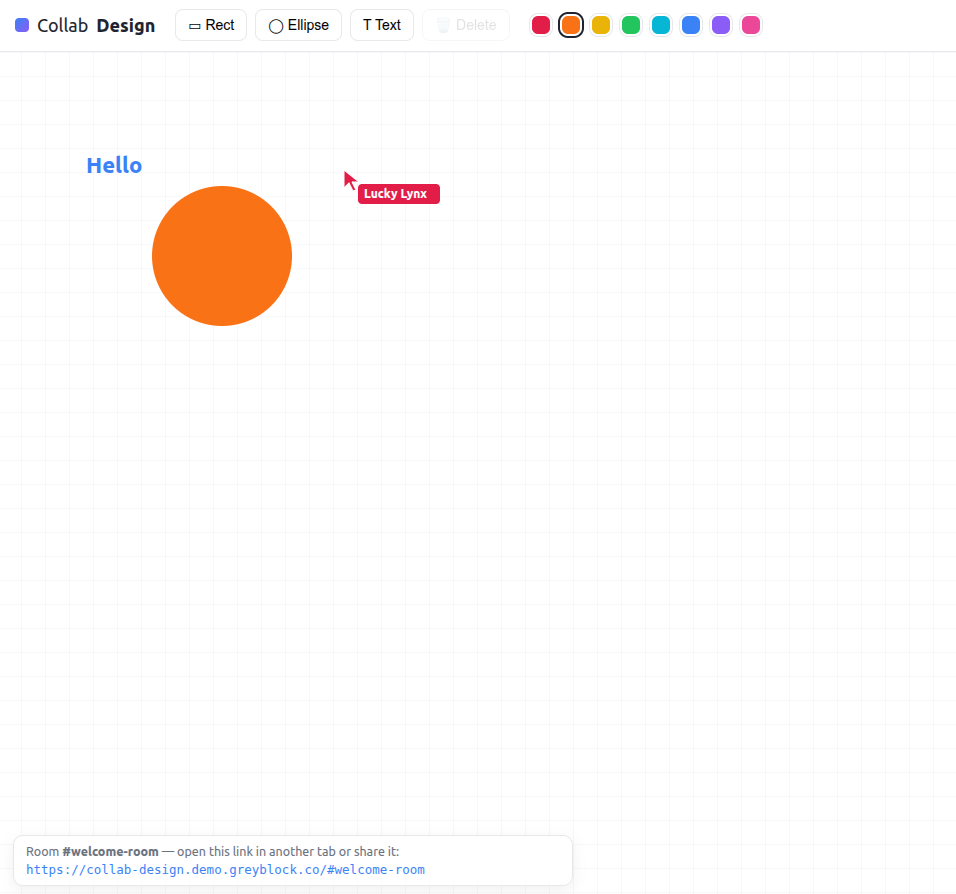Click the Collab Design logo square
The height and width of the screenshot is (894, 956).
(x=22, y=25)
